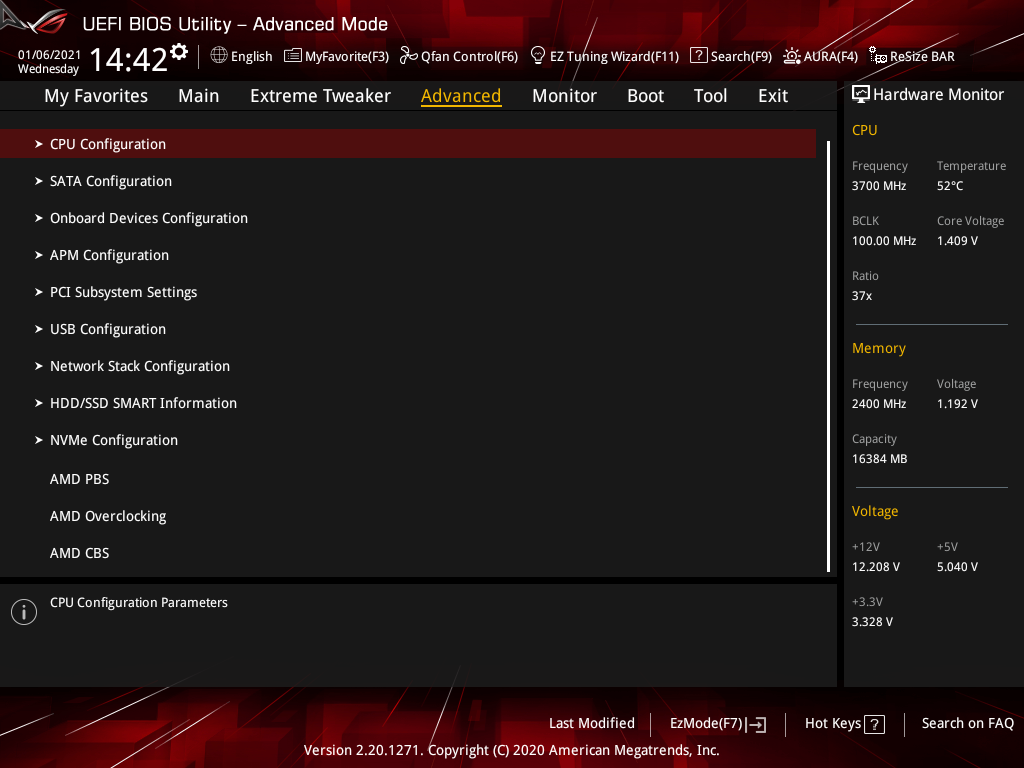Click the Qfan Control fan icon
The width and height of the screenshot is (1024, 768).
409,56
